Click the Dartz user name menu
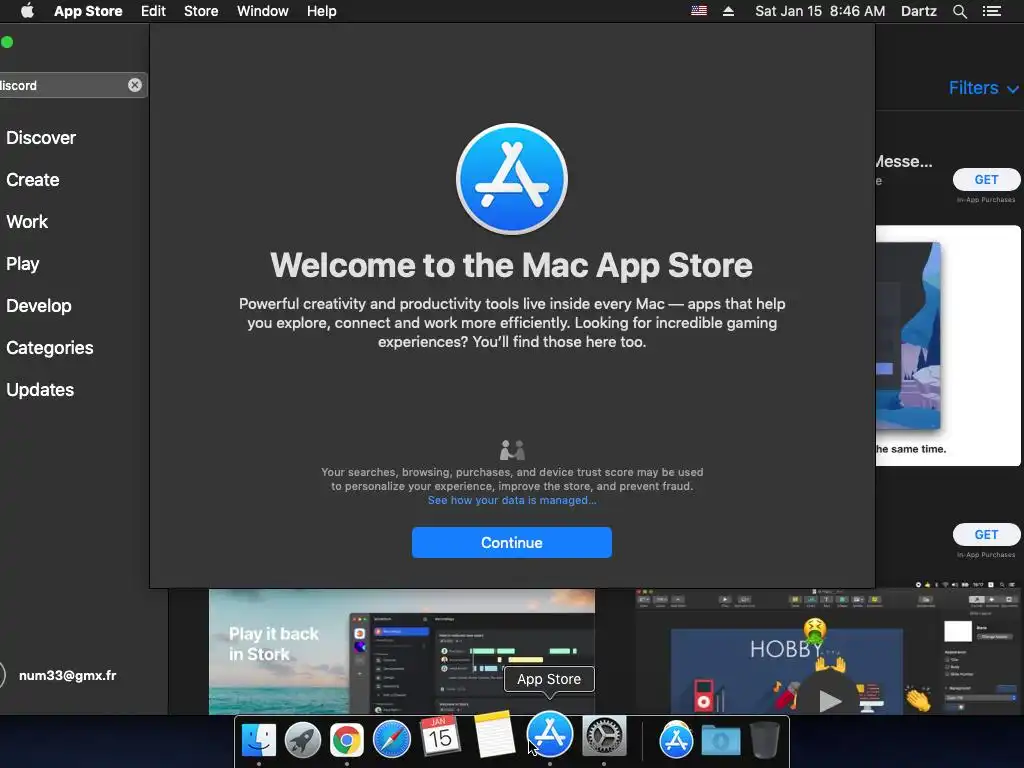This screenshot has height=768, width=1024. [x=919, y=11]
